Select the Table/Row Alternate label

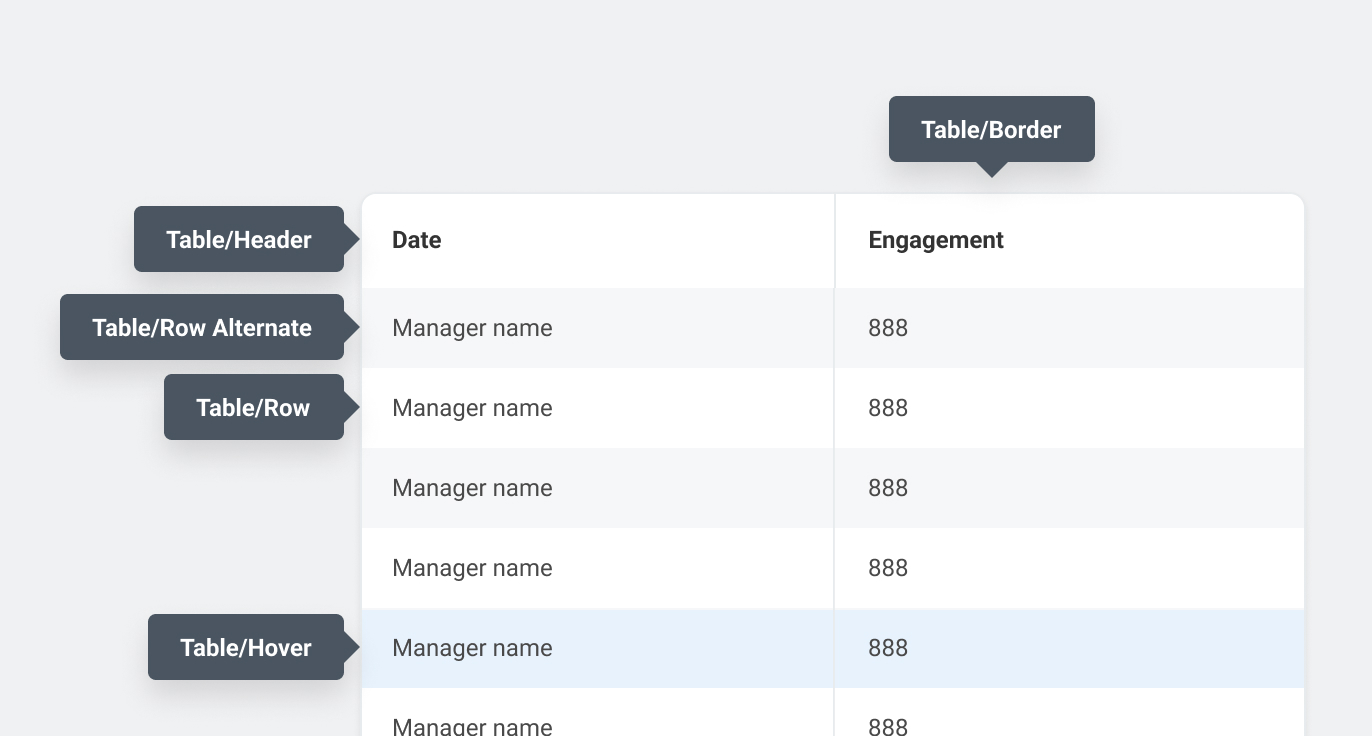[x=202, y=328]
